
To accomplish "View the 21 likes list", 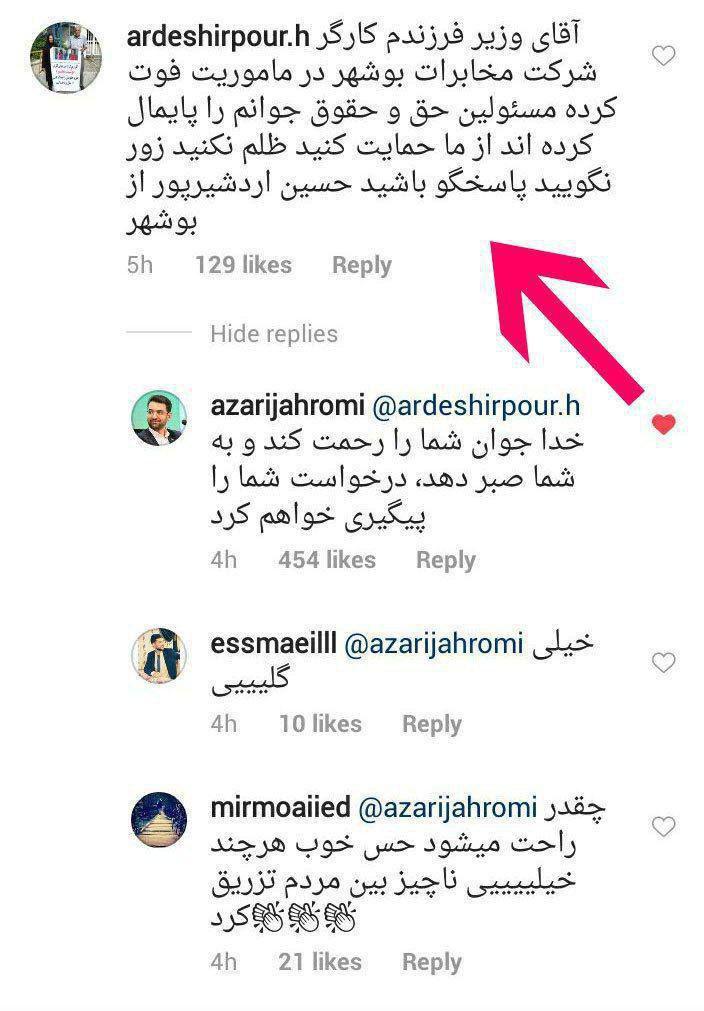I will (x=320, y=962).
